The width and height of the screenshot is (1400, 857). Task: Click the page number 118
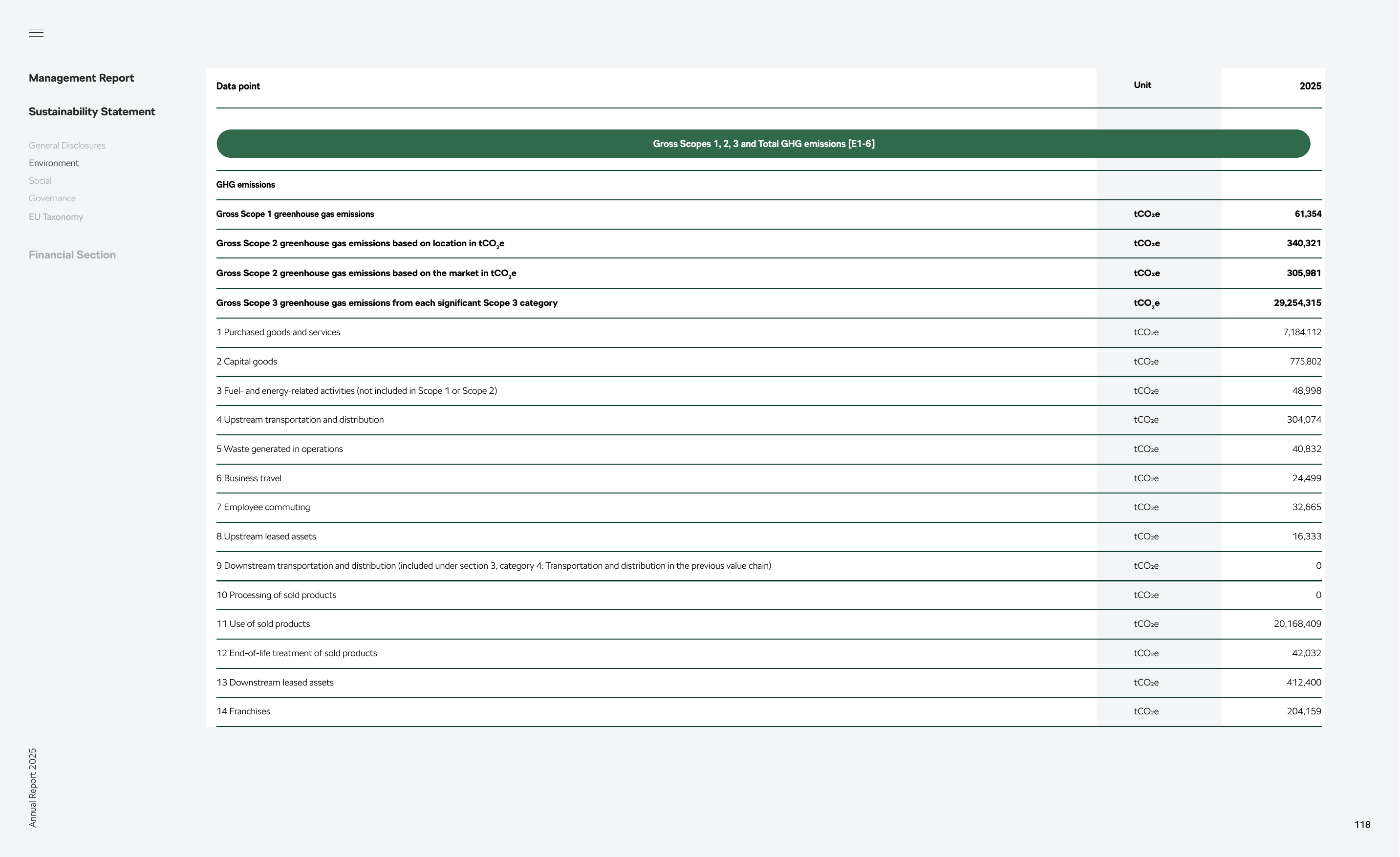point(1362,825)
